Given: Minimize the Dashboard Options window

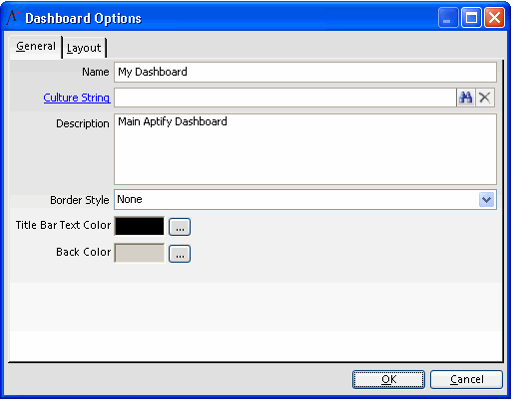Looking at the screenshot, I should point(448,18).
